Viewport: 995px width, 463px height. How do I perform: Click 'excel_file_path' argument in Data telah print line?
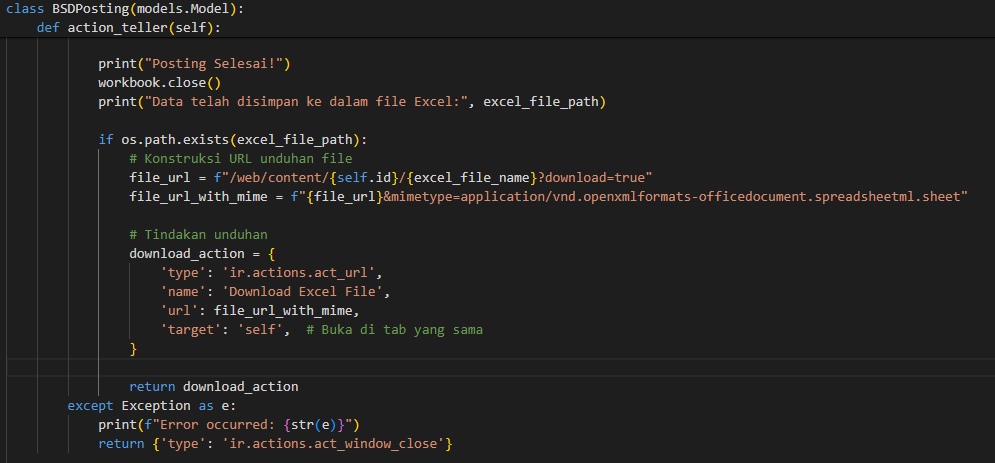pos(541,101)
